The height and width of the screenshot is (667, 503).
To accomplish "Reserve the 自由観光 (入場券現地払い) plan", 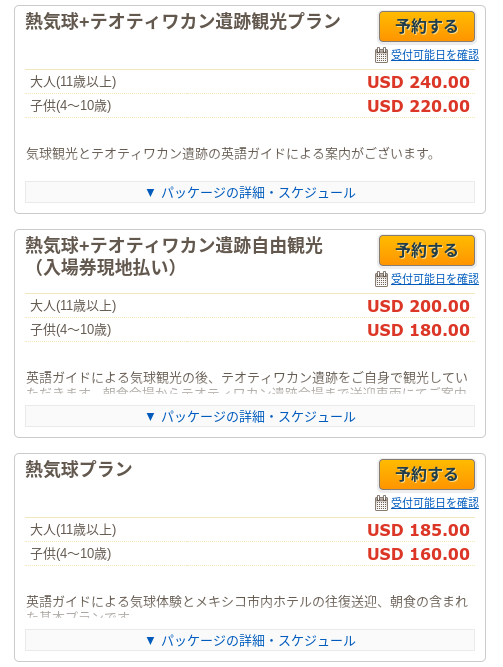I will 427,251.
